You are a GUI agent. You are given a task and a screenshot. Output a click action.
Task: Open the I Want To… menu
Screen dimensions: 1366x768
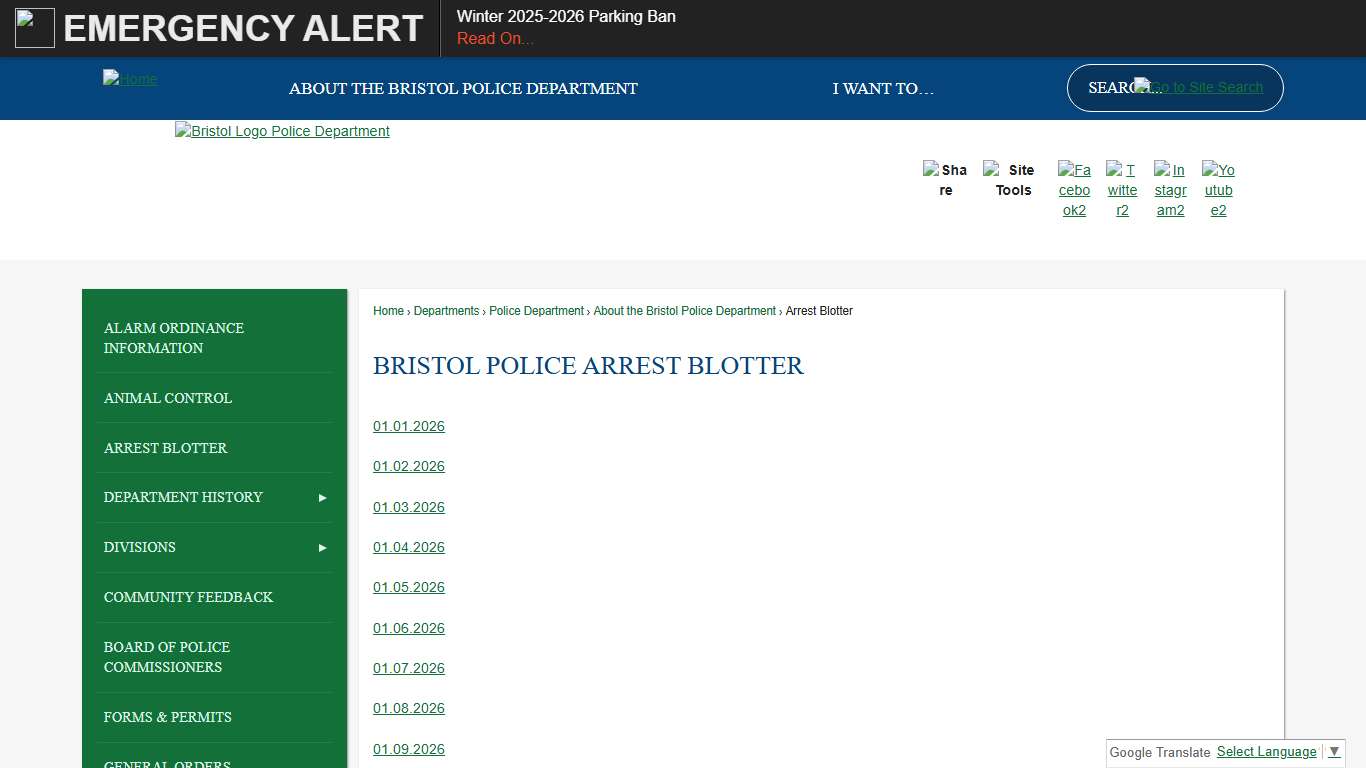click(883, 89)
